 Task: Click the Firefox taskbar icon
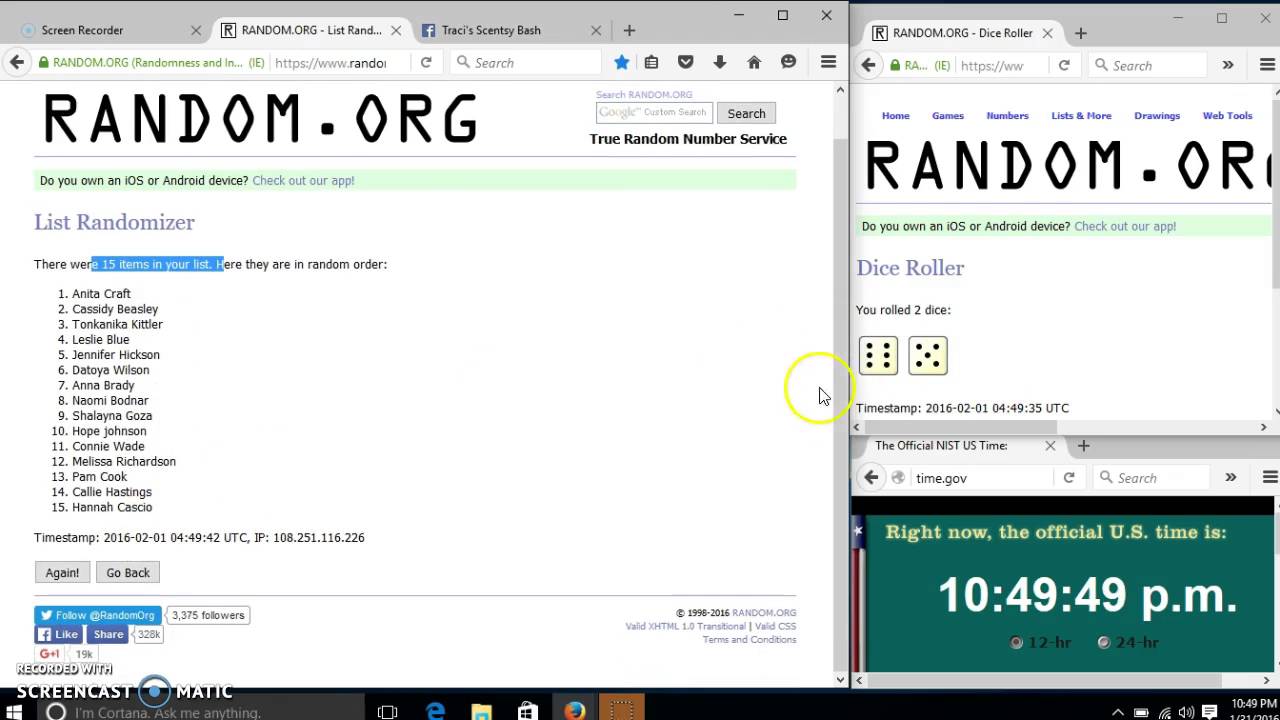(x=575, y=711)
